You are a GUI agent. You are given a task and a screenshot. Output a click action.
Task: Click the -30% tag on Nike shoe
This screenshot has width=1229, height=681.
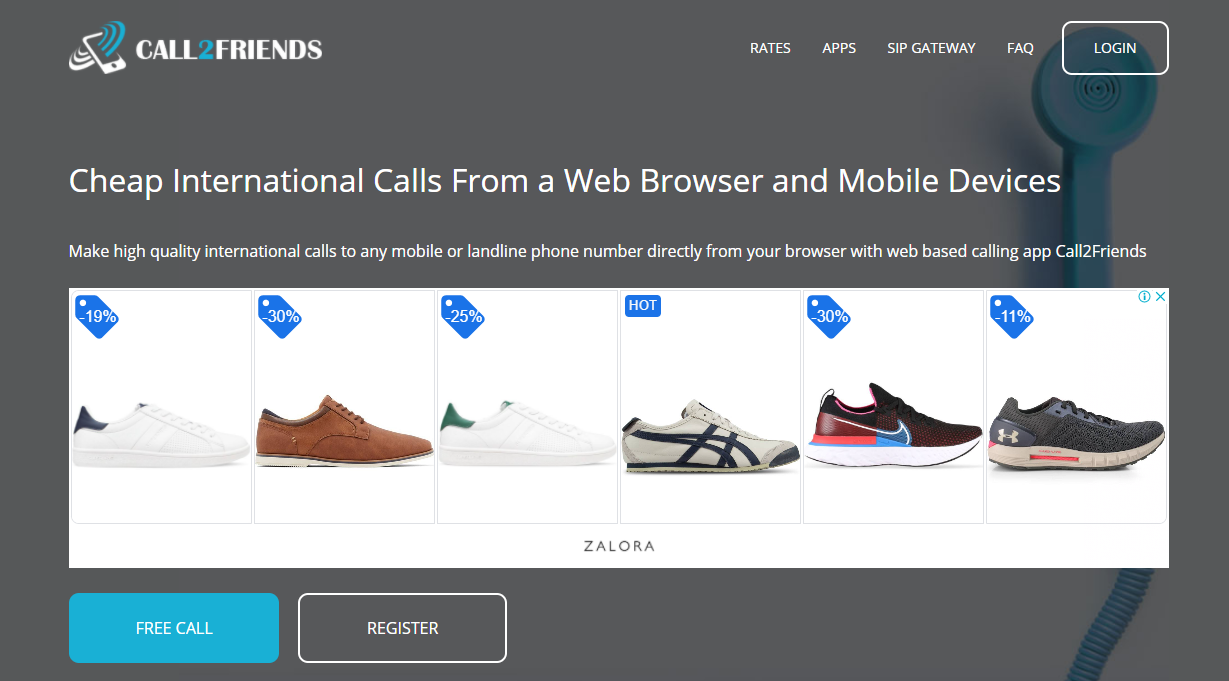point(828,316)
